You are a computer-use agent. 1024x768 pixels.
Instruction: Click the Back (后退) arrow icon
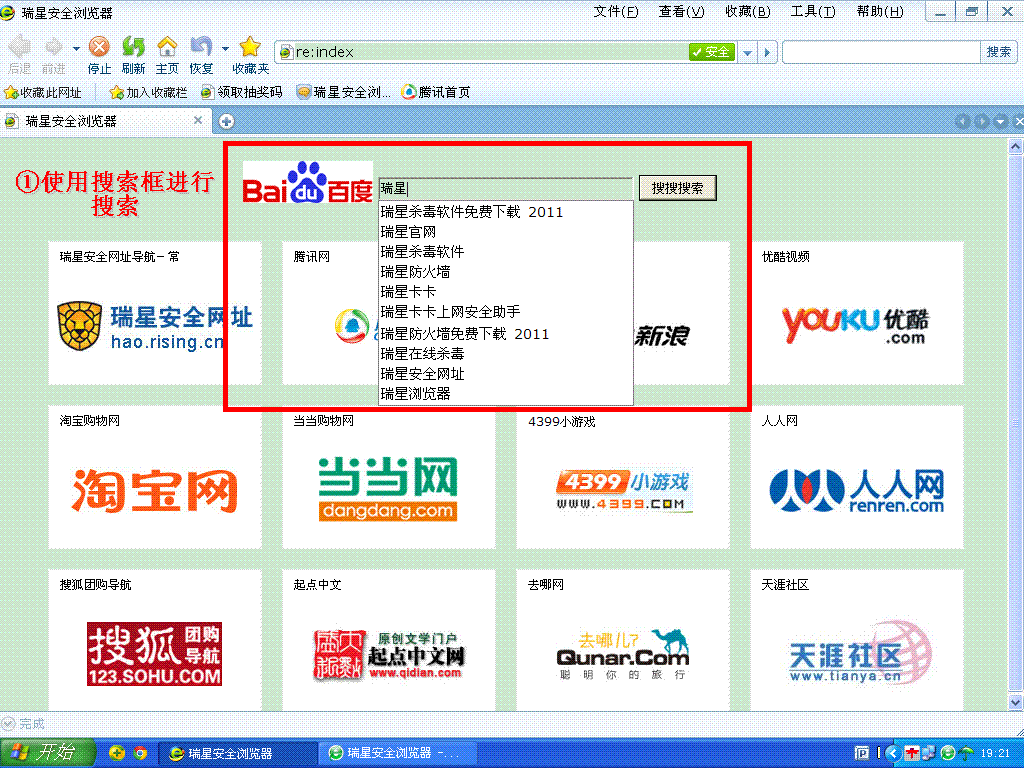coord(20,46)
